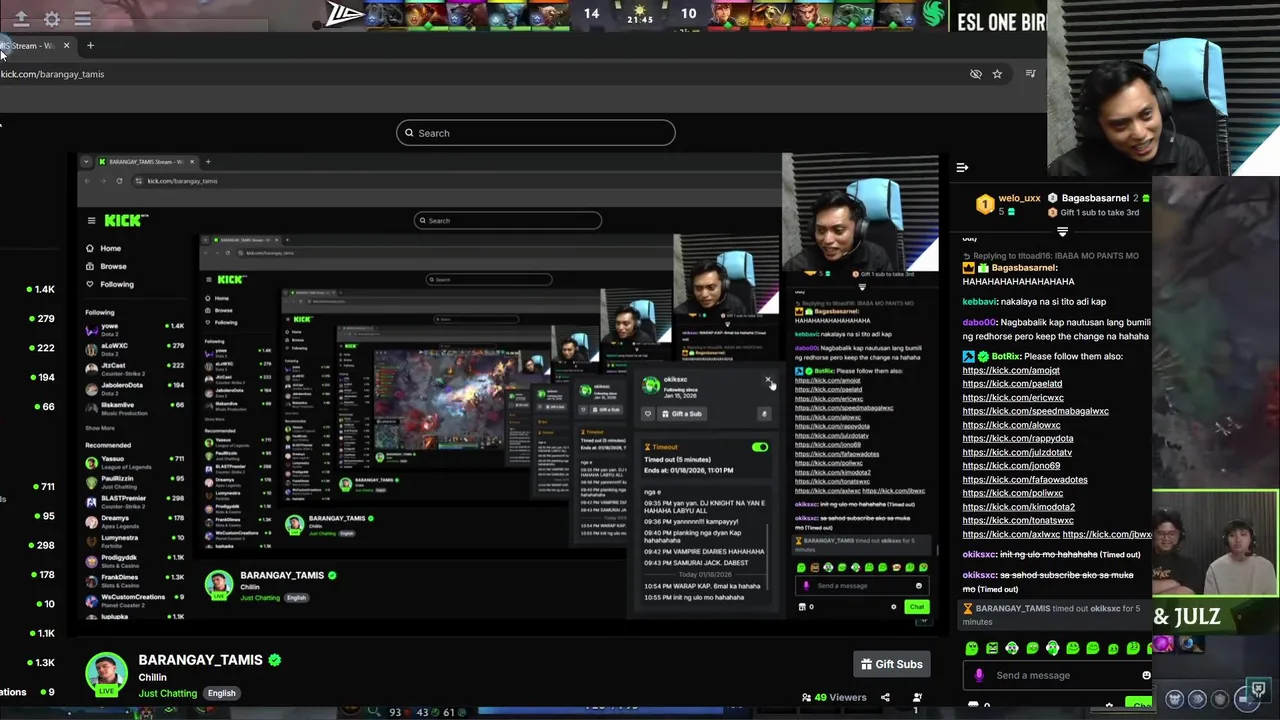
Task: Share the stream with the share icon
Action: (885, 697)
